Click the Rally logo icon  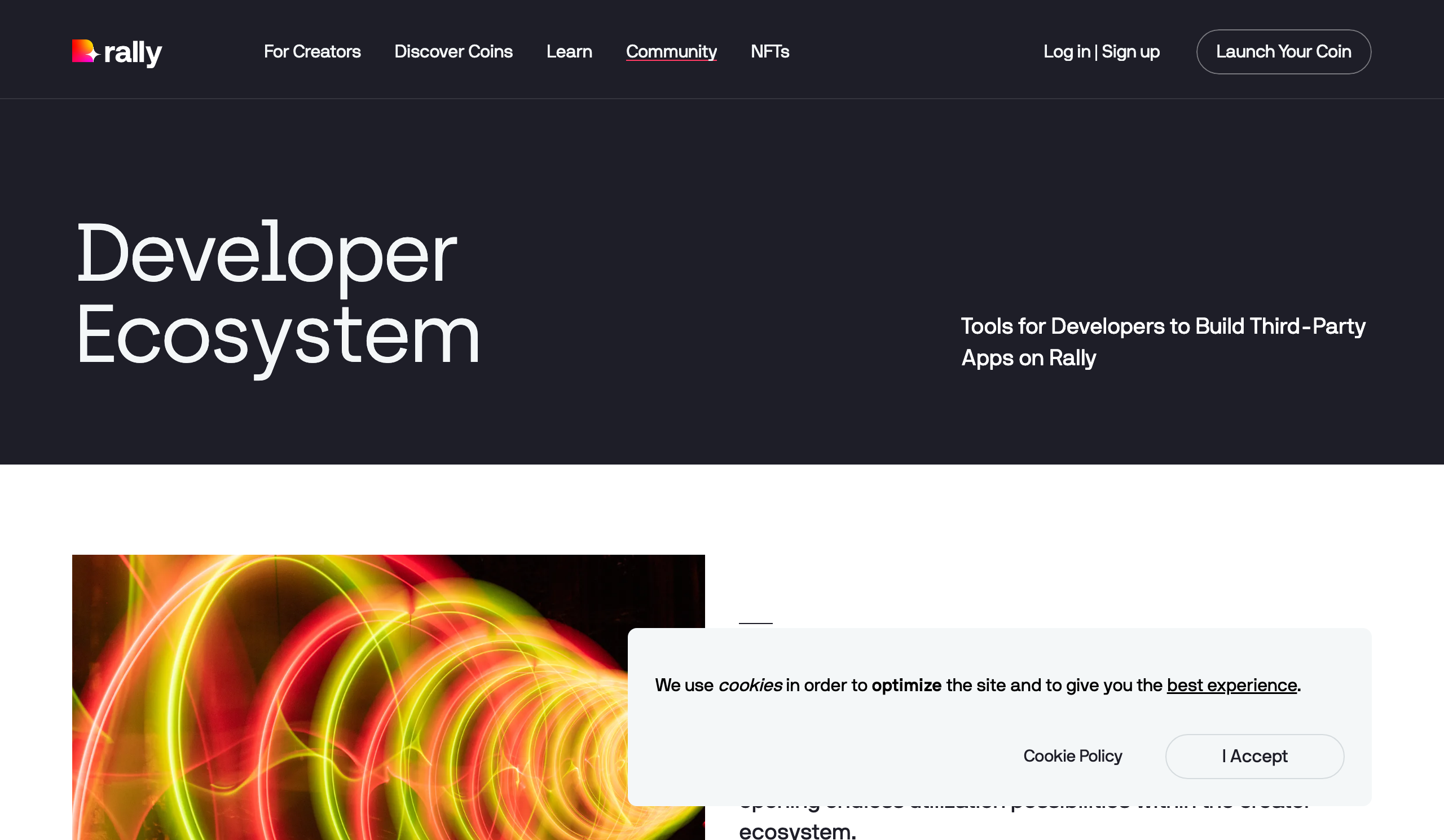point(85,51)
